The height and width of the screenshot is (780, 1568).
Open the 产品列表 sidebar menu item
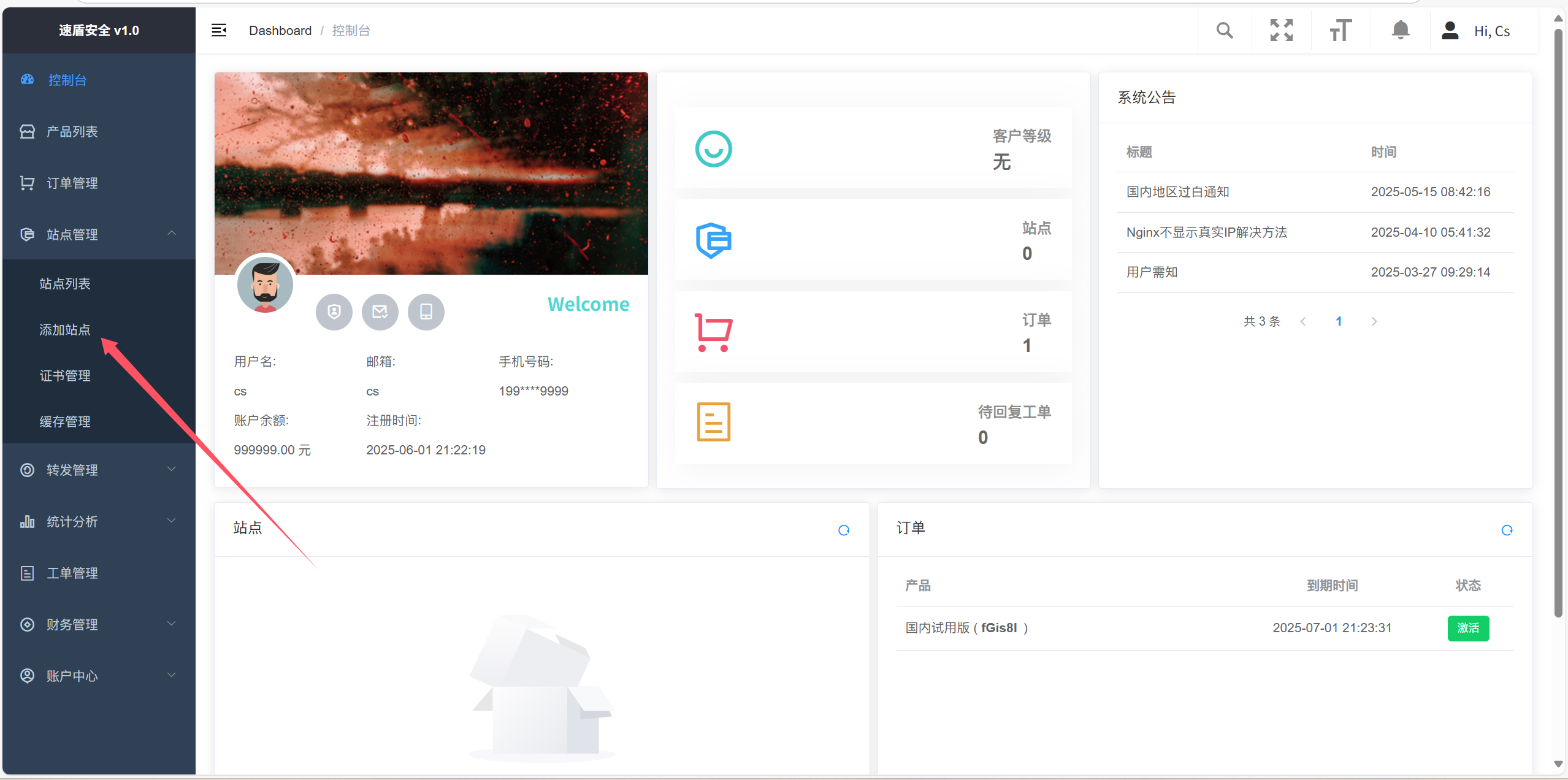(72, 131)
